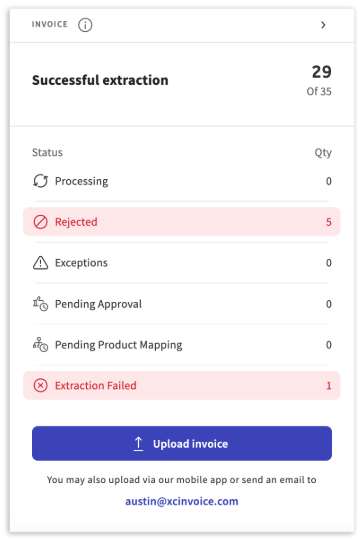Select the Rejected status row
Viewport: 361px width, 540px height.
(x=182, y=222)
